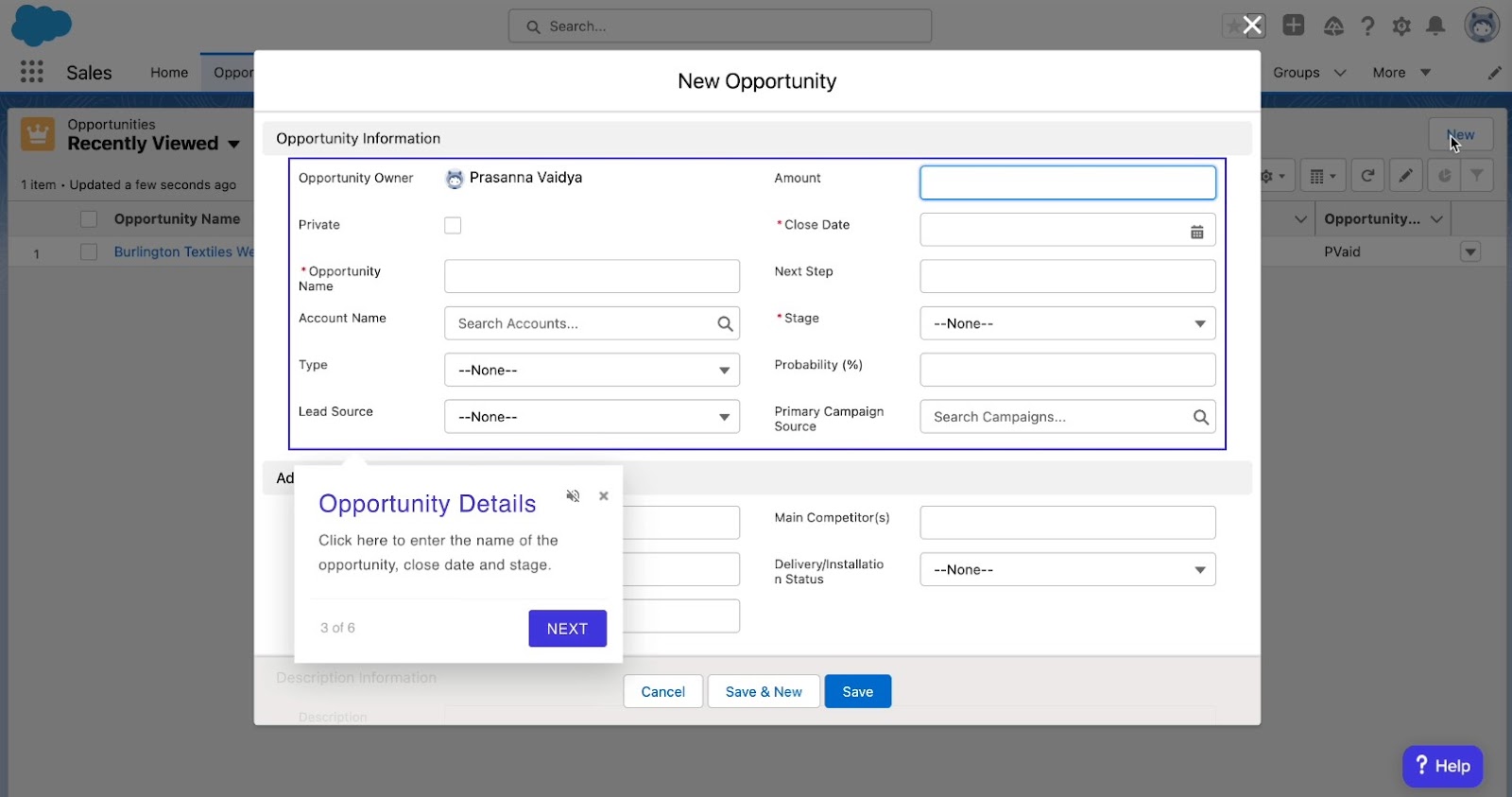Click the Opportunity Name input
The width and height of the screenshot is (1512, 797).
(x=592, y=276)
